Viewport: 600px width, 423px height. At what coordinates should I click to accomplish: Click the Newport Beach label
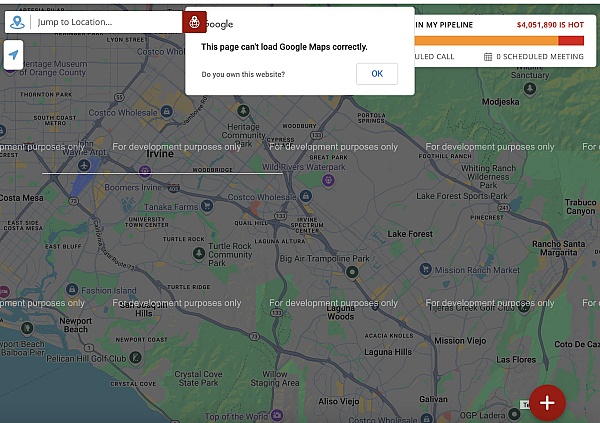(x=76, y=325)
